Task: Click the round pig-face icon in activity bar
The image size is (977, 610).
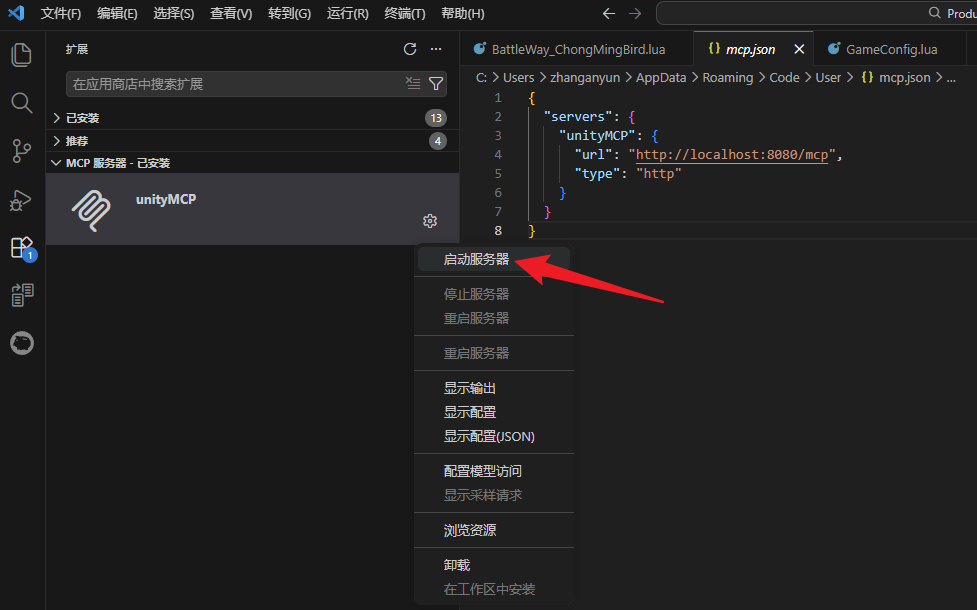Action: (22, 343)
